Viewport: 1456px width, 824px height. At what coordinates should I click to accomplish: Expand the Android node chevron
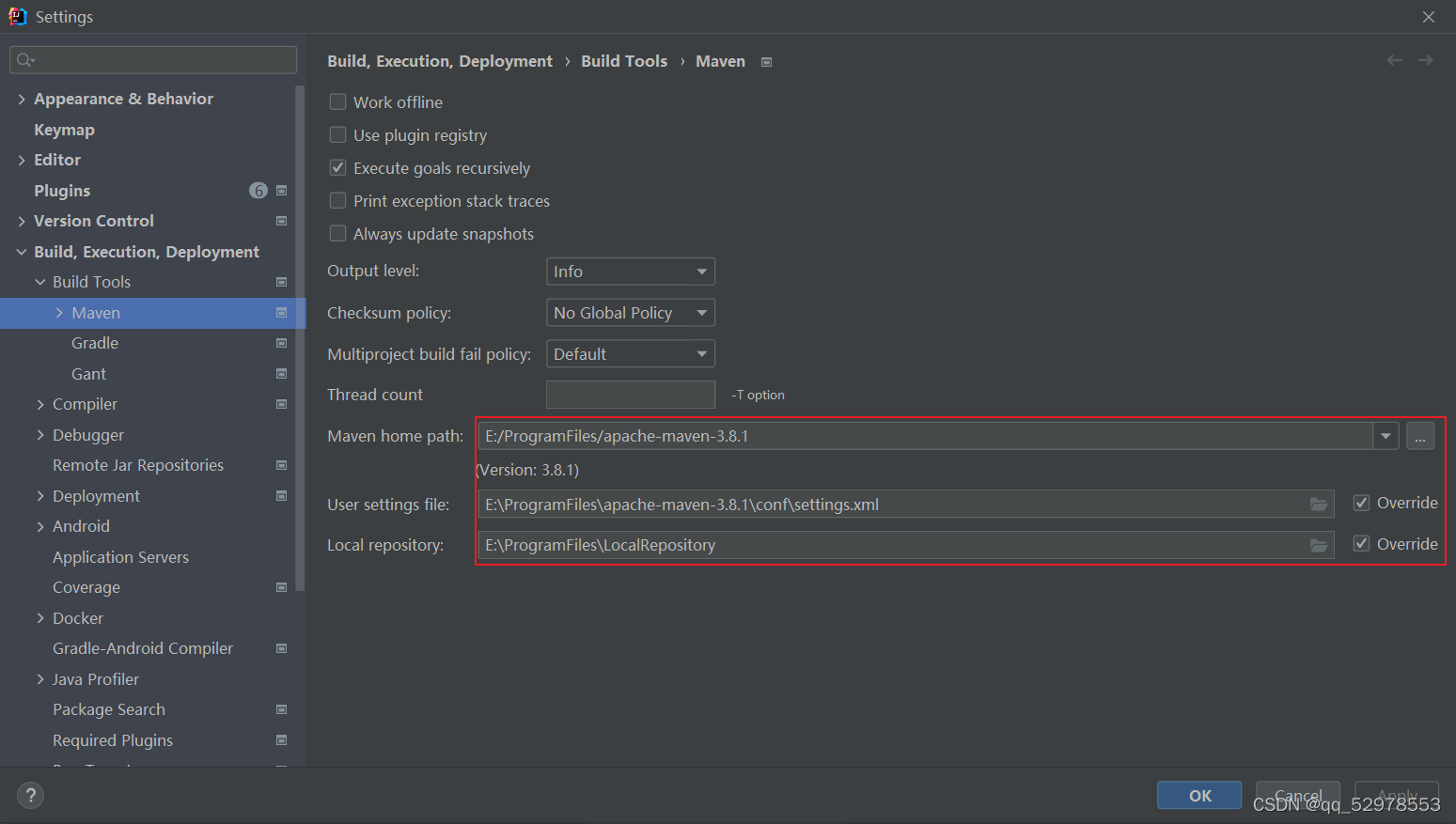pyautogui.click(x=40, y=526)
